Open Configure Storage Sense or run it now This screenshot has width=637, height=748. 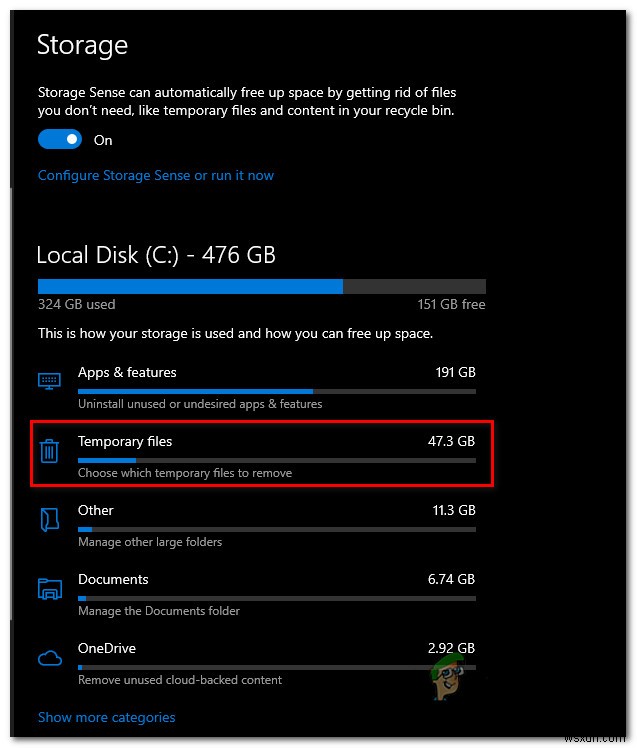[x=155, y=175]
